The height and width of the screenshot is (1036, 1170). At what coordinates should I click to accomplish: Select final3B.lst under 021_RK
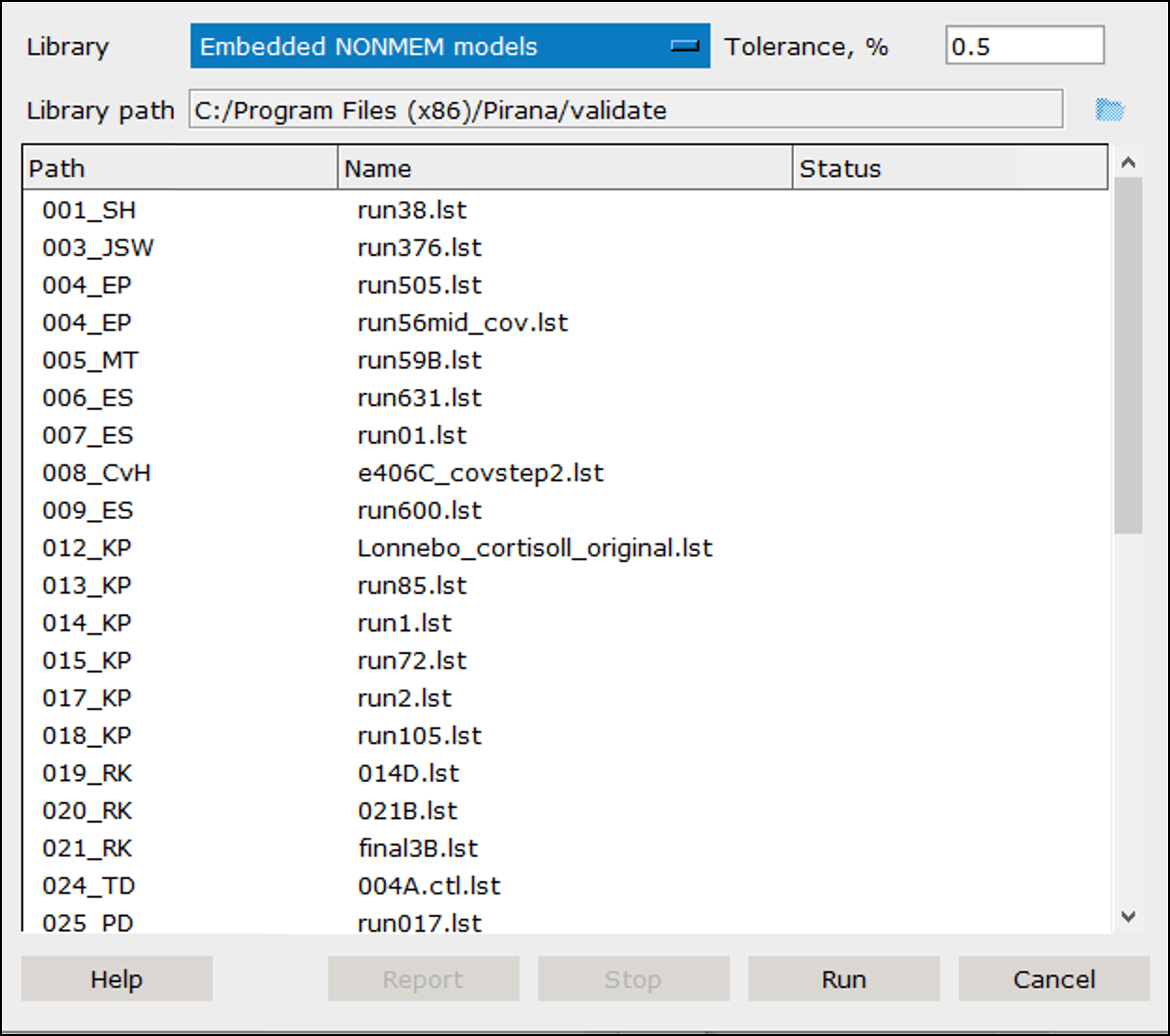[418, 848]
